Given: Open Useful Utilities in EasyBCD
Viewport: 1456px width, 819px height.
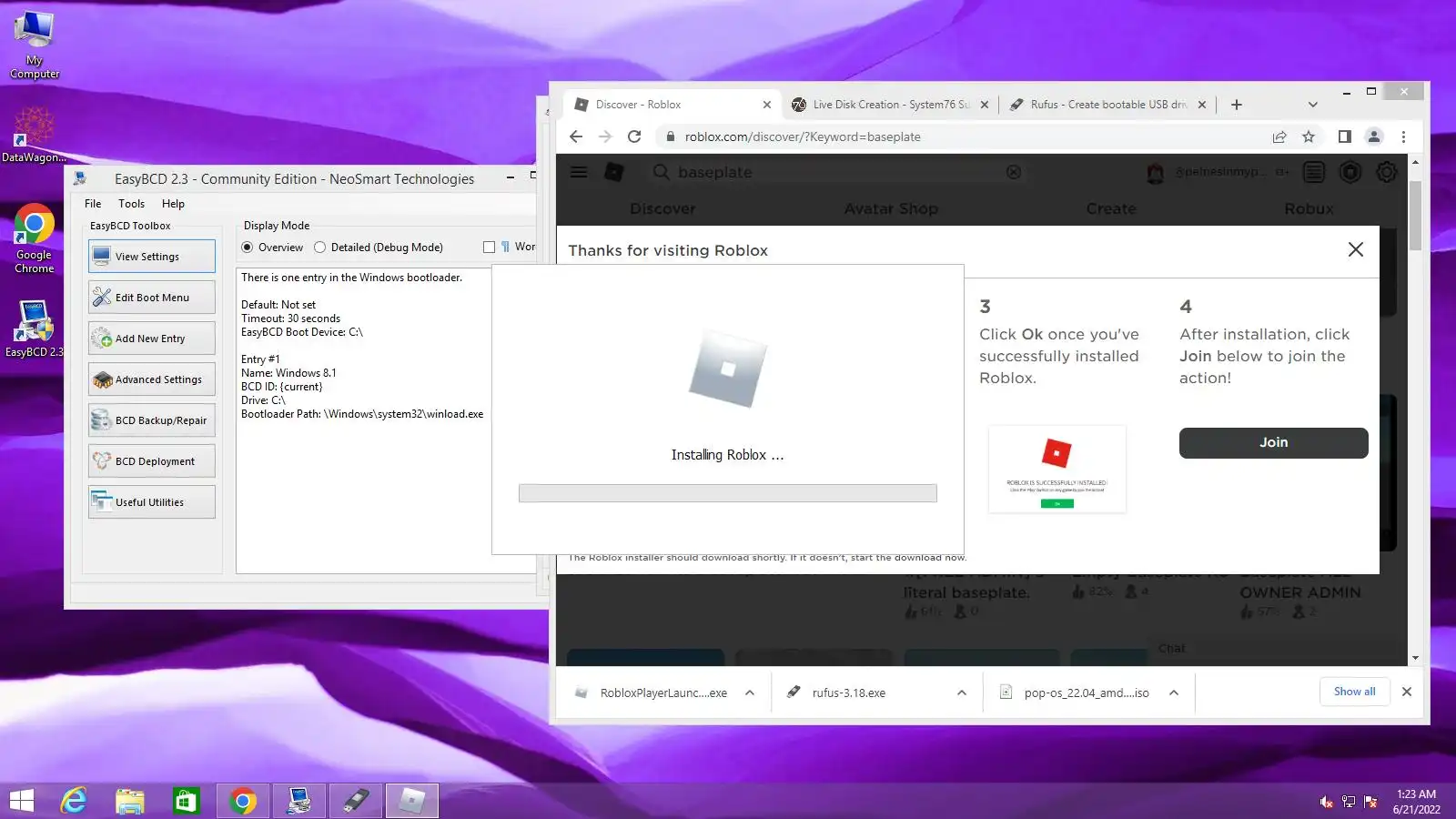Looking at the screenshot, I should click(x=152, y=502).
